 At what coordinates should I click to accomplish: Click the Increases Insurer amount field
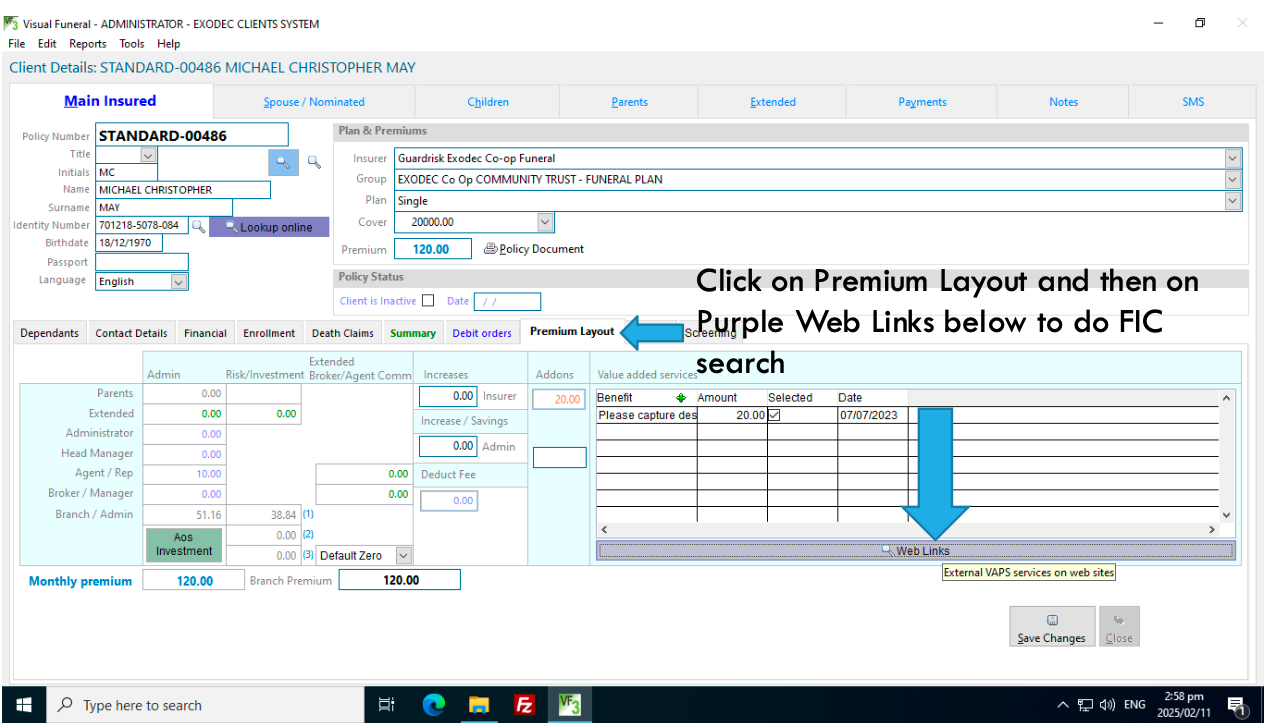tap(448, 396)
